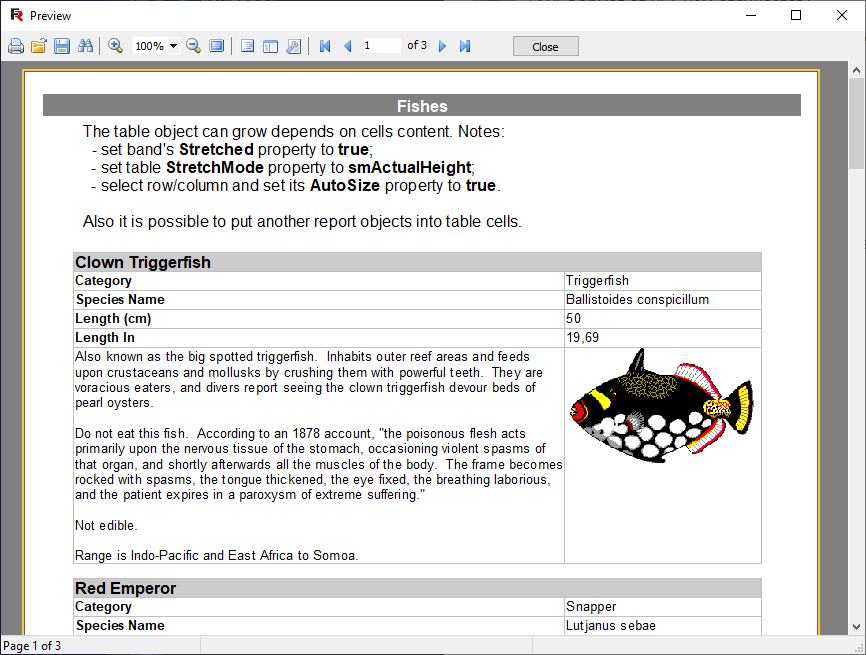The height and width of the screenshot is (655, 866).
Task: Click the Close preview button
Action: tap(546, 46)
